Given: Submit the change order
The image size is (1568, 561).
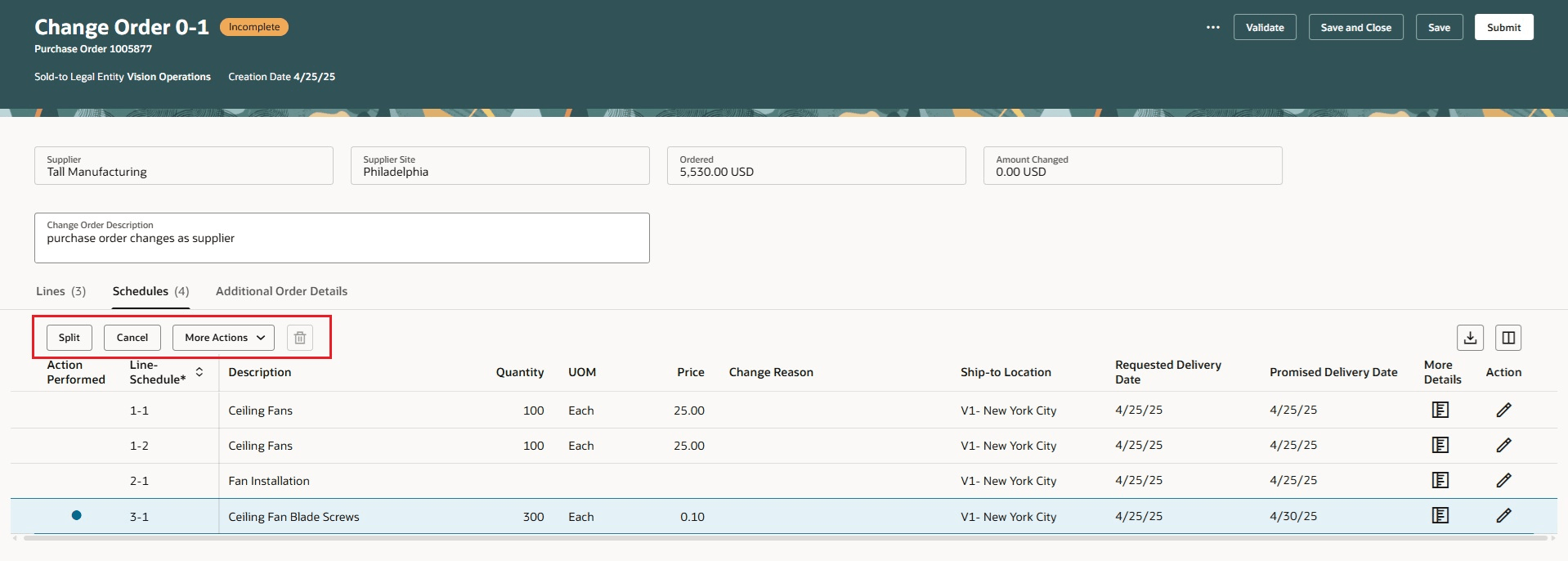Looking at the screenshot, I should coord(1503,27).
